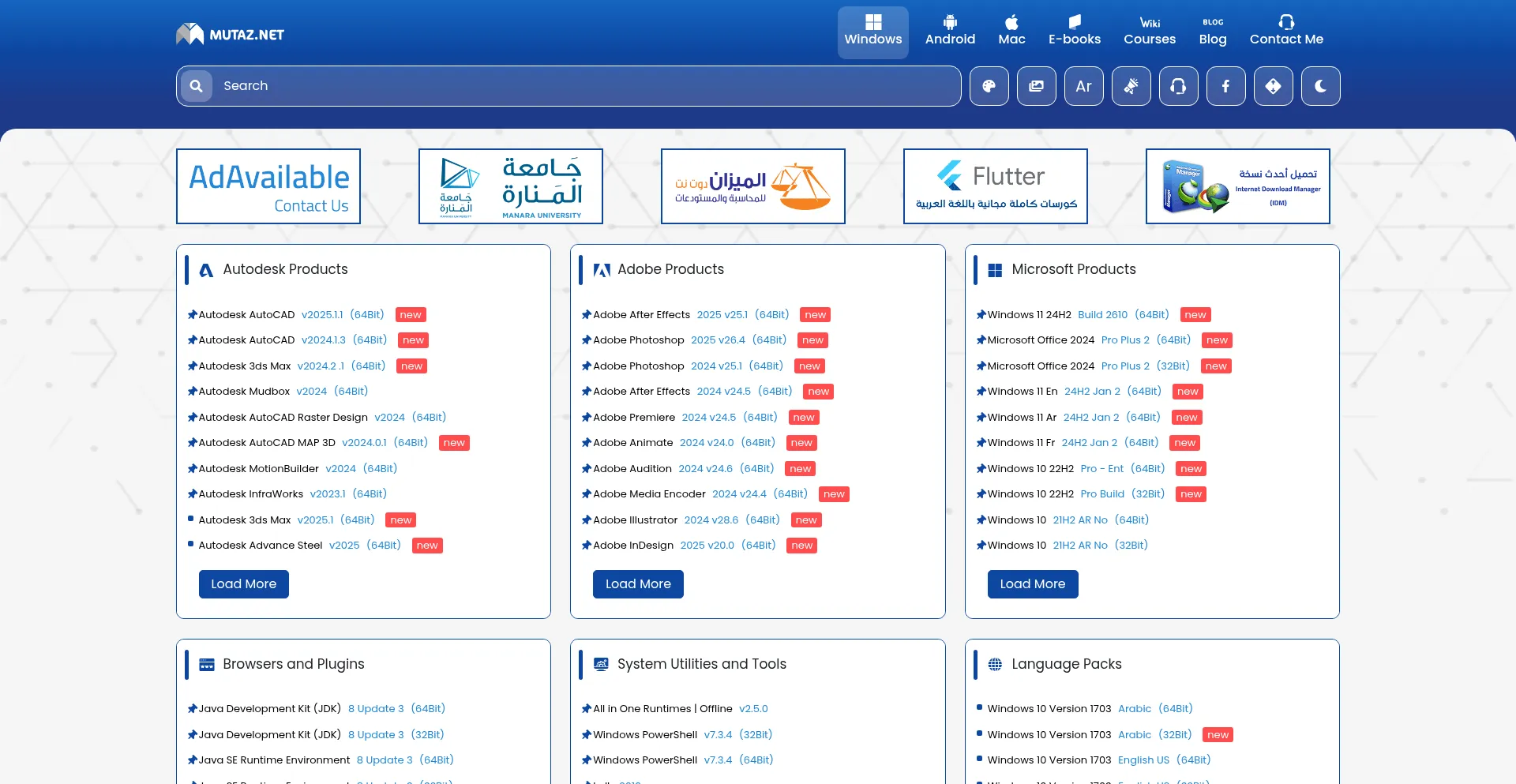Click the System Utilities and Tools icon

(x=601, y=665)
